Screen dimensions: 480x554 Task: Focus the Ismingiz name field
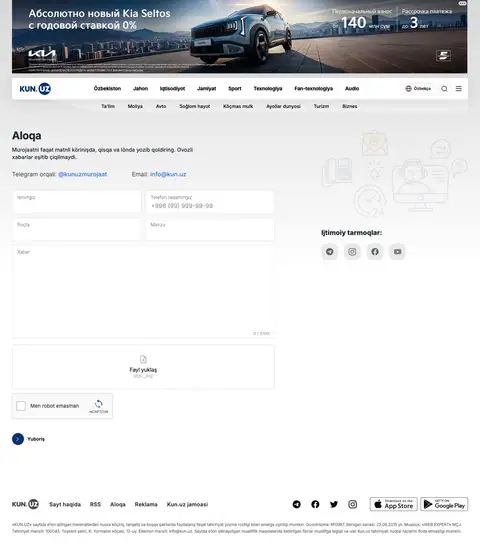[x=77, y=202]
